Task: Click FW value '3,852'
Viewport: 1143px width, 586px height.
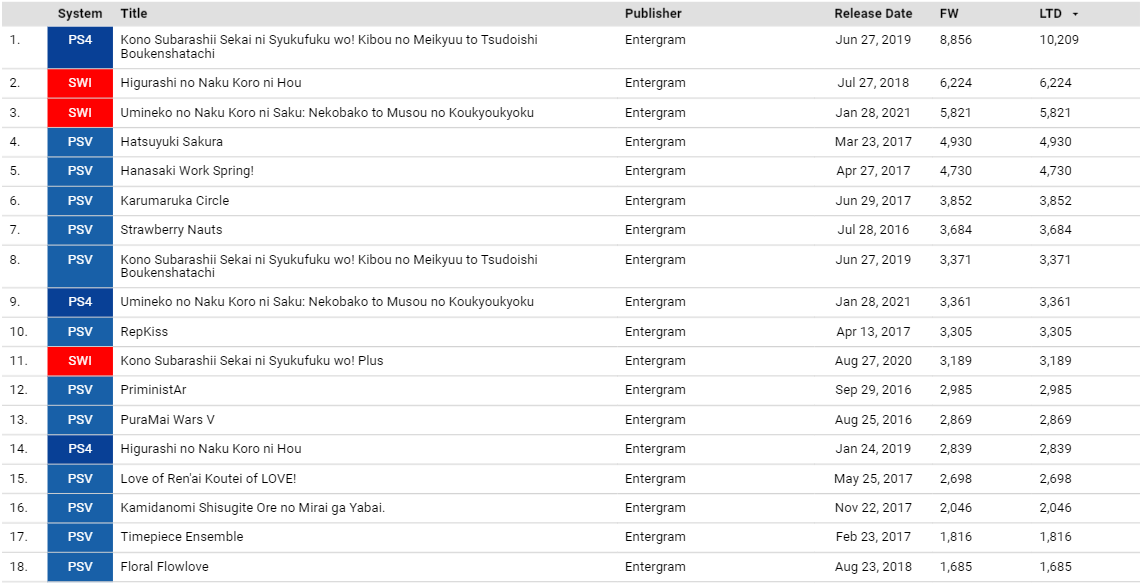Action: point(956,201)
